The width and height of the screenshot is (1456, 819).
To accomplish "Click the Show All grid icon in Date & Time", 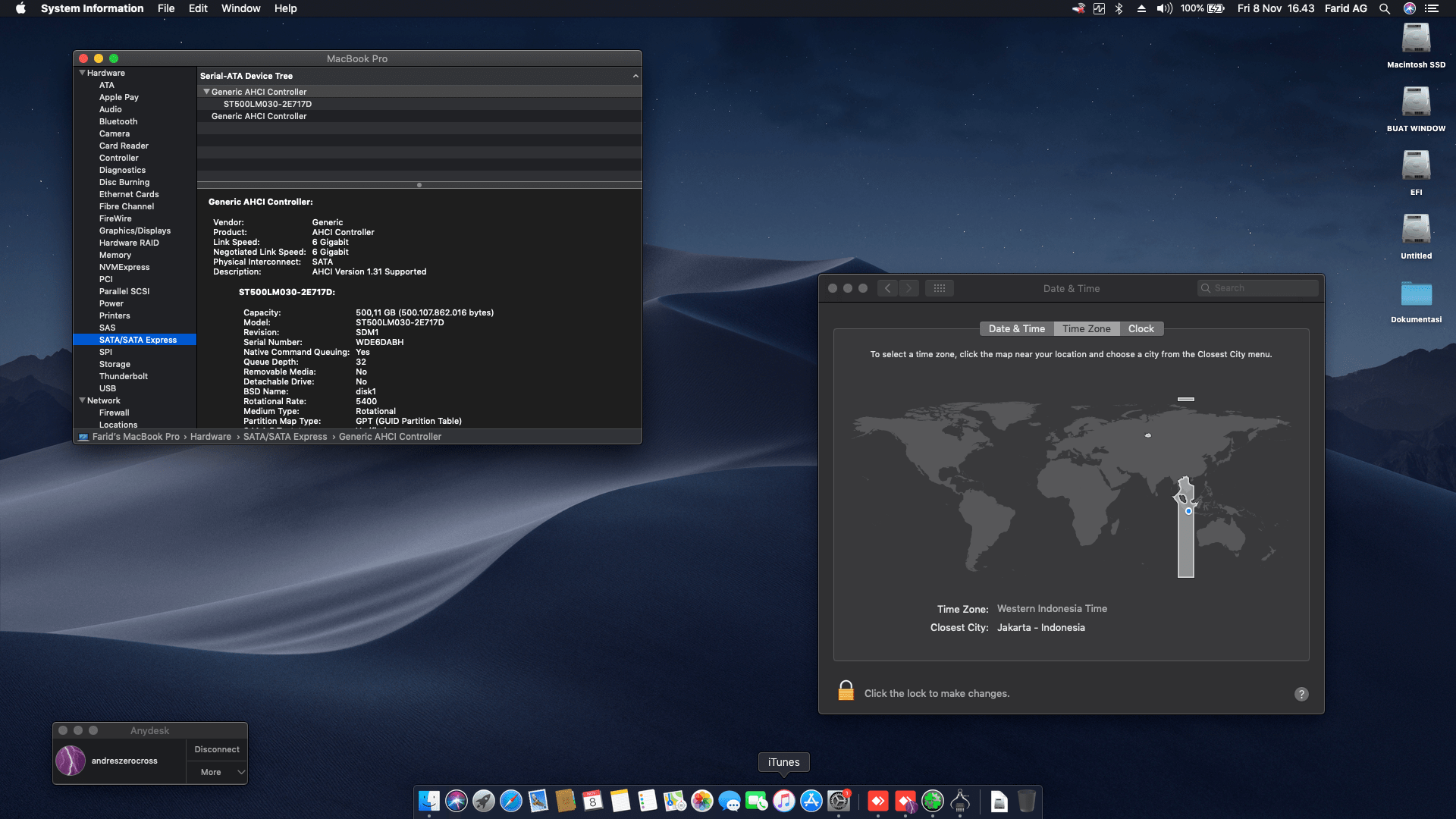I will [940, 288].
